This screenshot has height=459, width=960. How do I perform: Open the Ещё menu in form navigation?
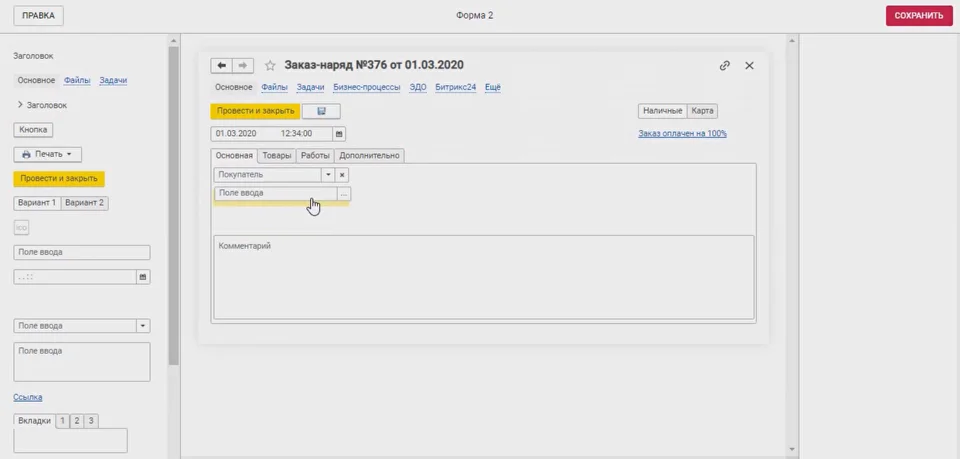493,88
